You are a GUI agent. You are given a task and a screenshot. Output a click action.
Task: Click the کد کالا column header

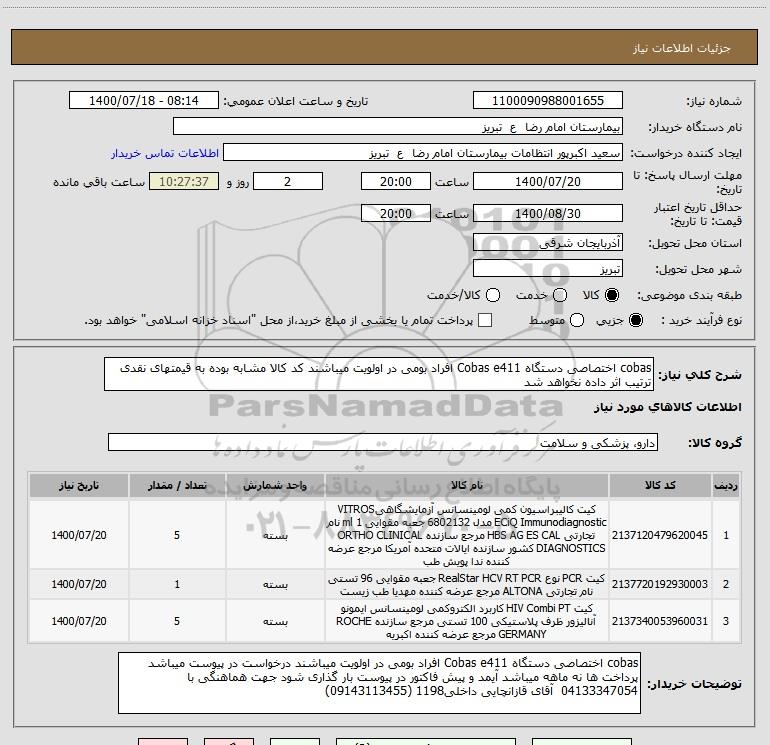[660, 485]
